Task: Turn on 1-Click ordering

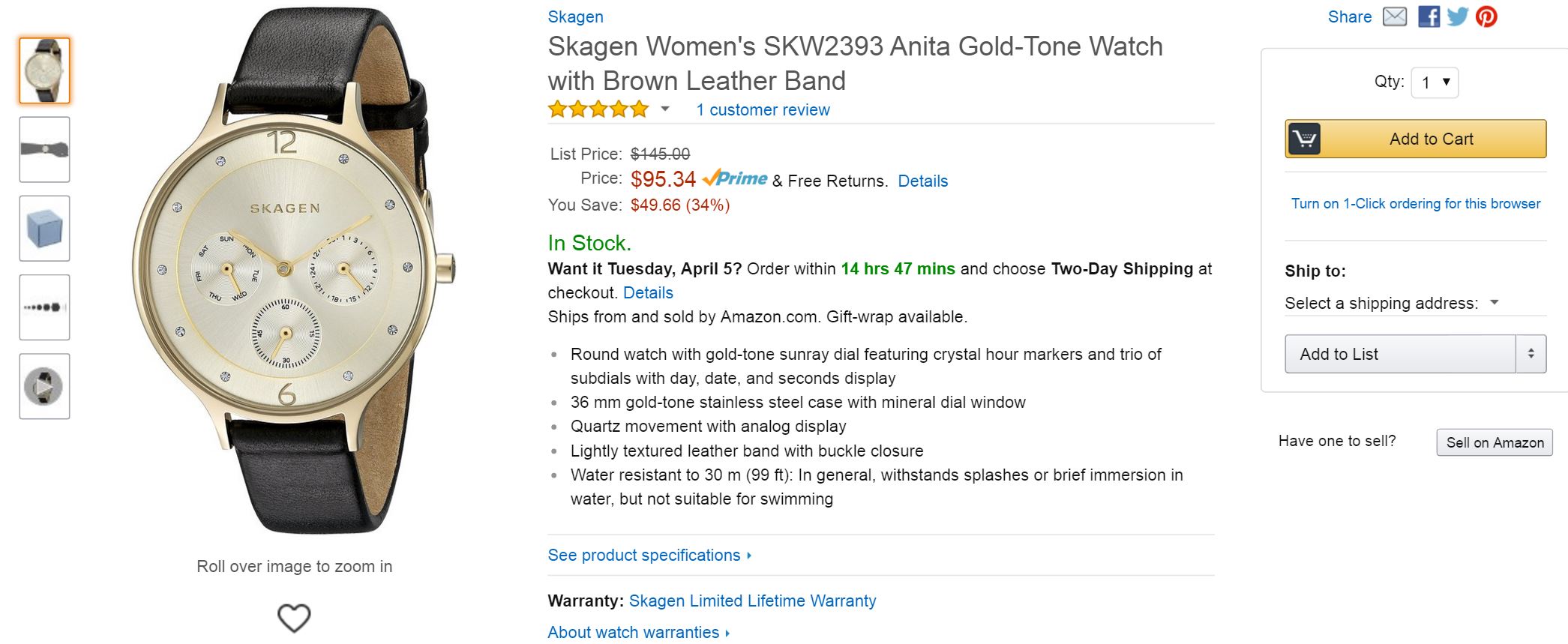Action: (1415, 204)
